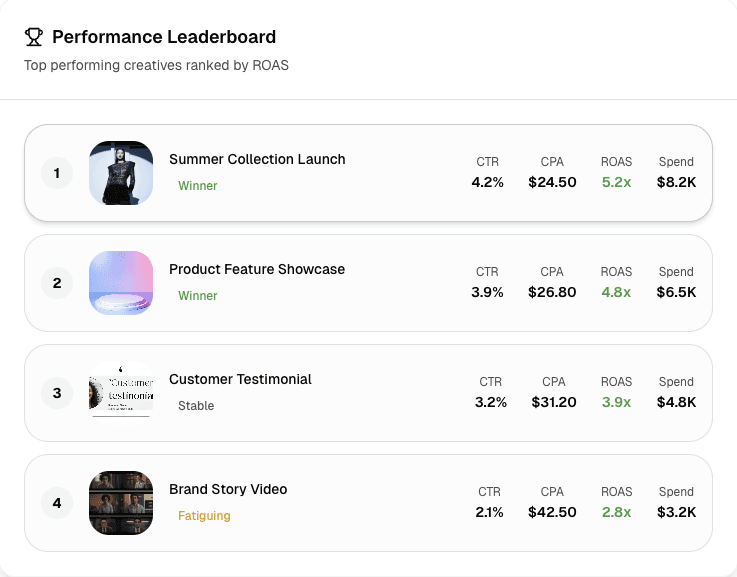Select the Brand Story Video title
This screenshot has width=737, height=577.
[228, 489]
